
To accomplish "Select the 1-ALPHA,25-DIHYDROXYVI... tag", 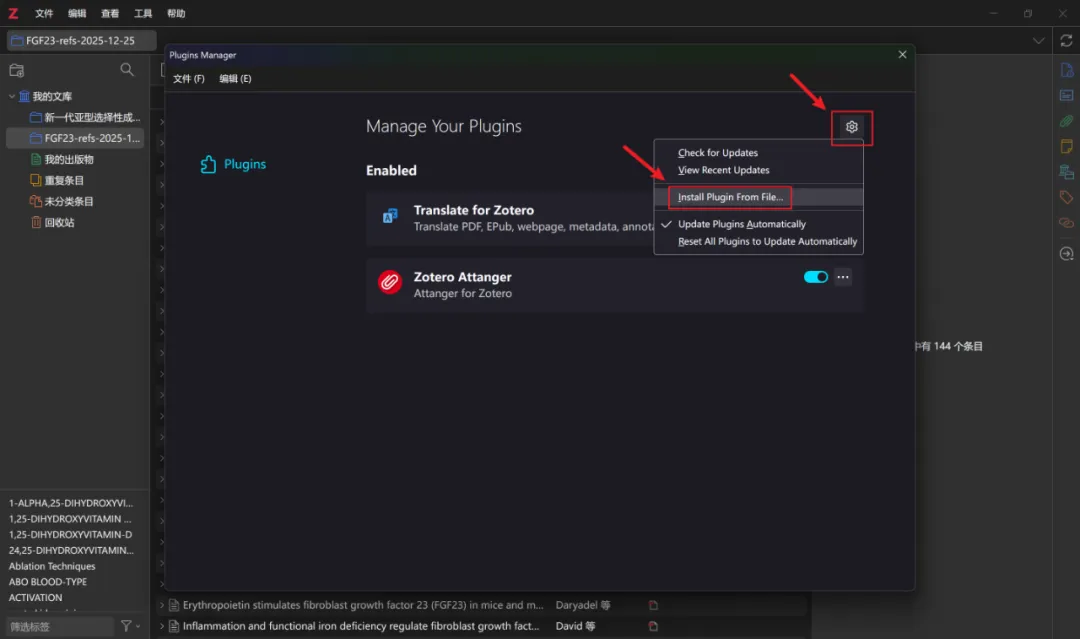I will 71,503.
